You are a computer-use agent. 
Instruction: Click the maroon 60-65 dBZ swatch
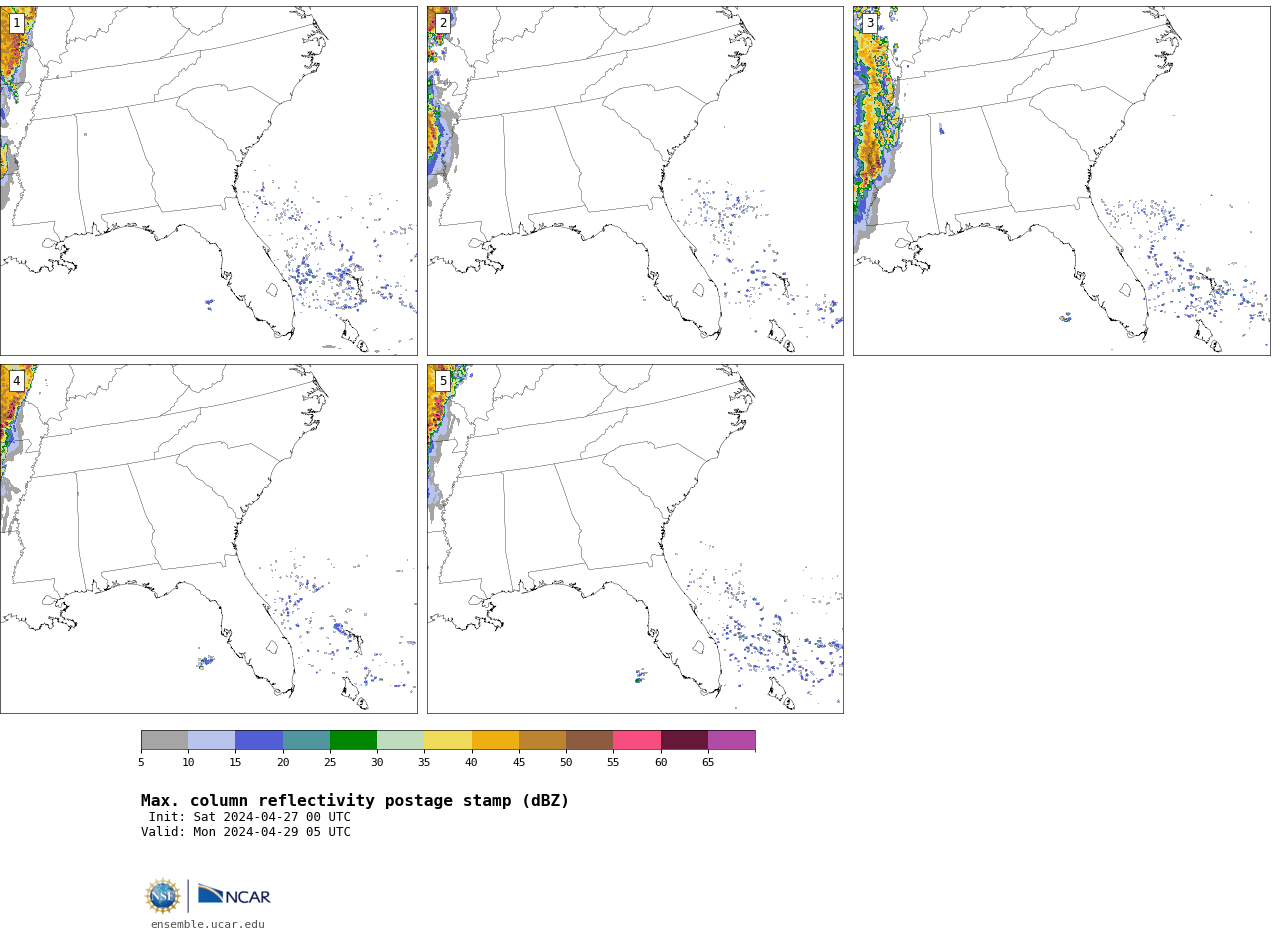pos(684,740)
